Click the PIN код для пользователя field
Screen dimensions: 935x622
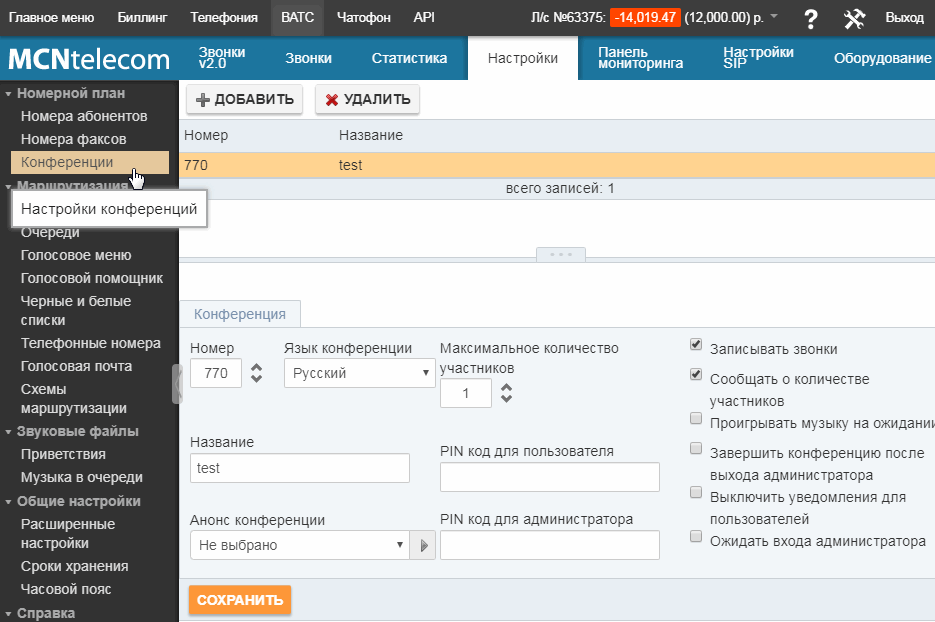click(549, 477)
